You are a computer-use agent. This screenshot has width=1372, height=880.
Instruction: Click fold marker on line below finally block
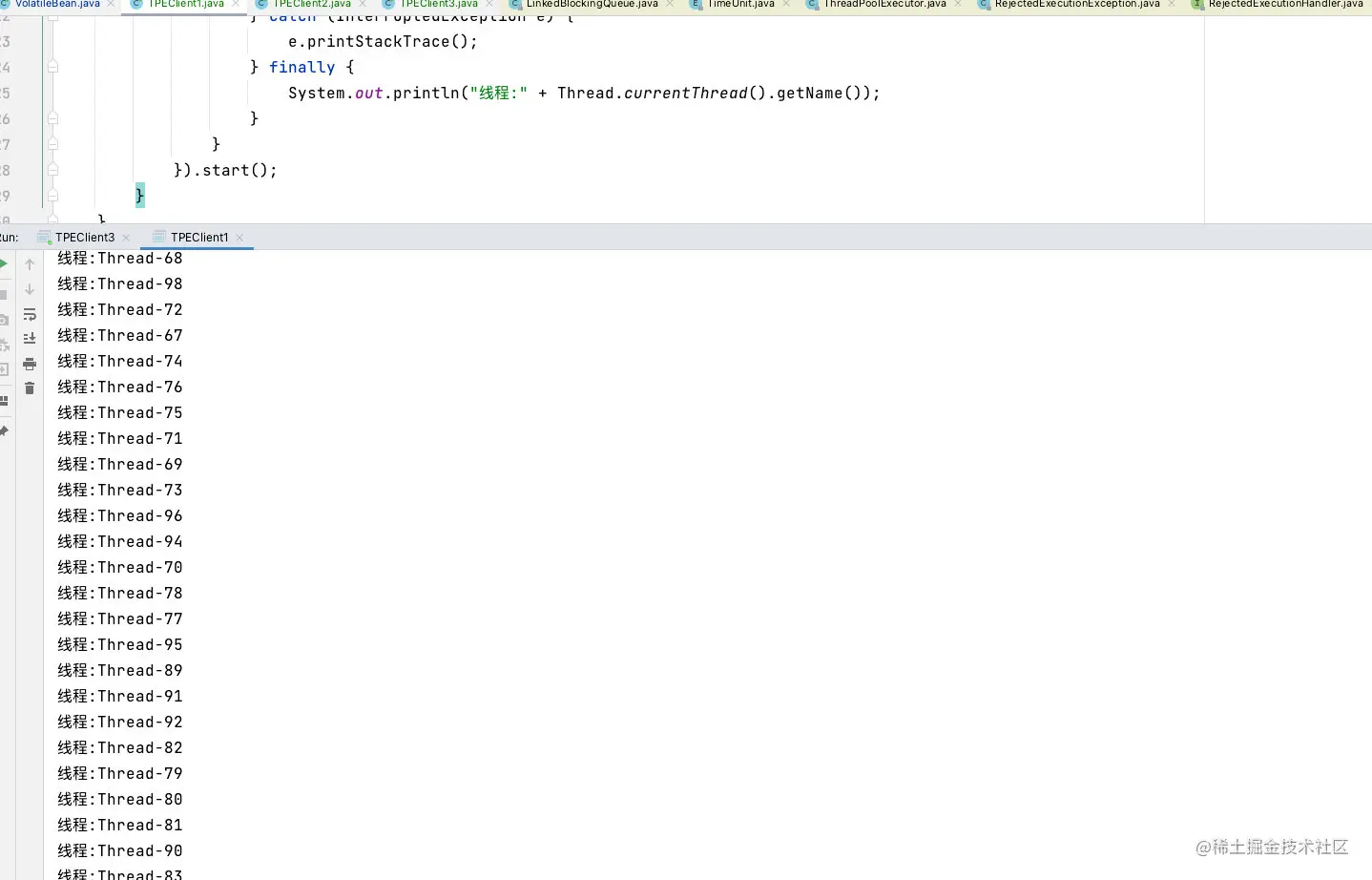tap(52, 144)
